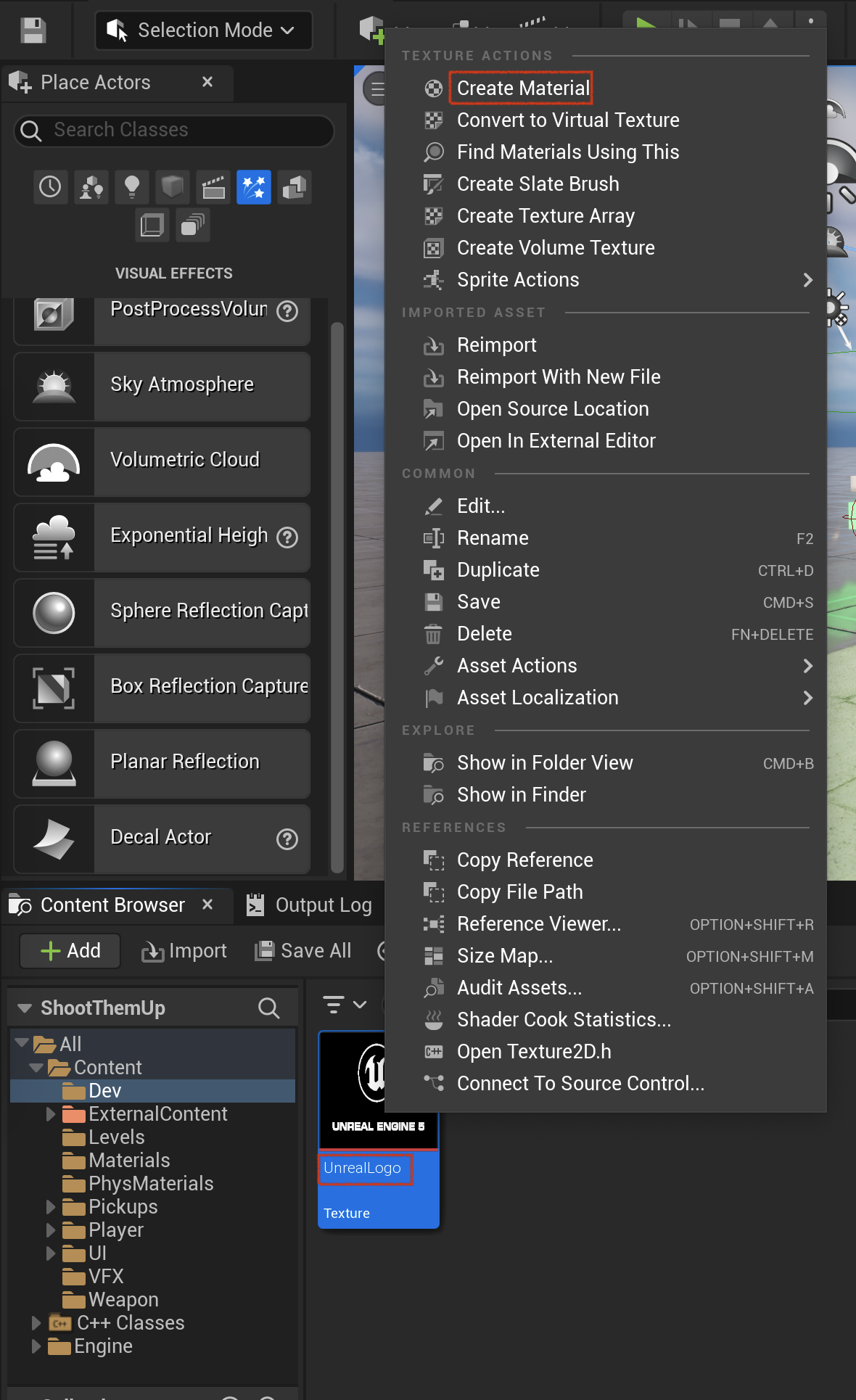Image resolution: width=856 pixels, height=1400 pixels.
Task: Select the Cinematic clapperboard category icon
Action: pyautogui.click(x=213, y=187)
